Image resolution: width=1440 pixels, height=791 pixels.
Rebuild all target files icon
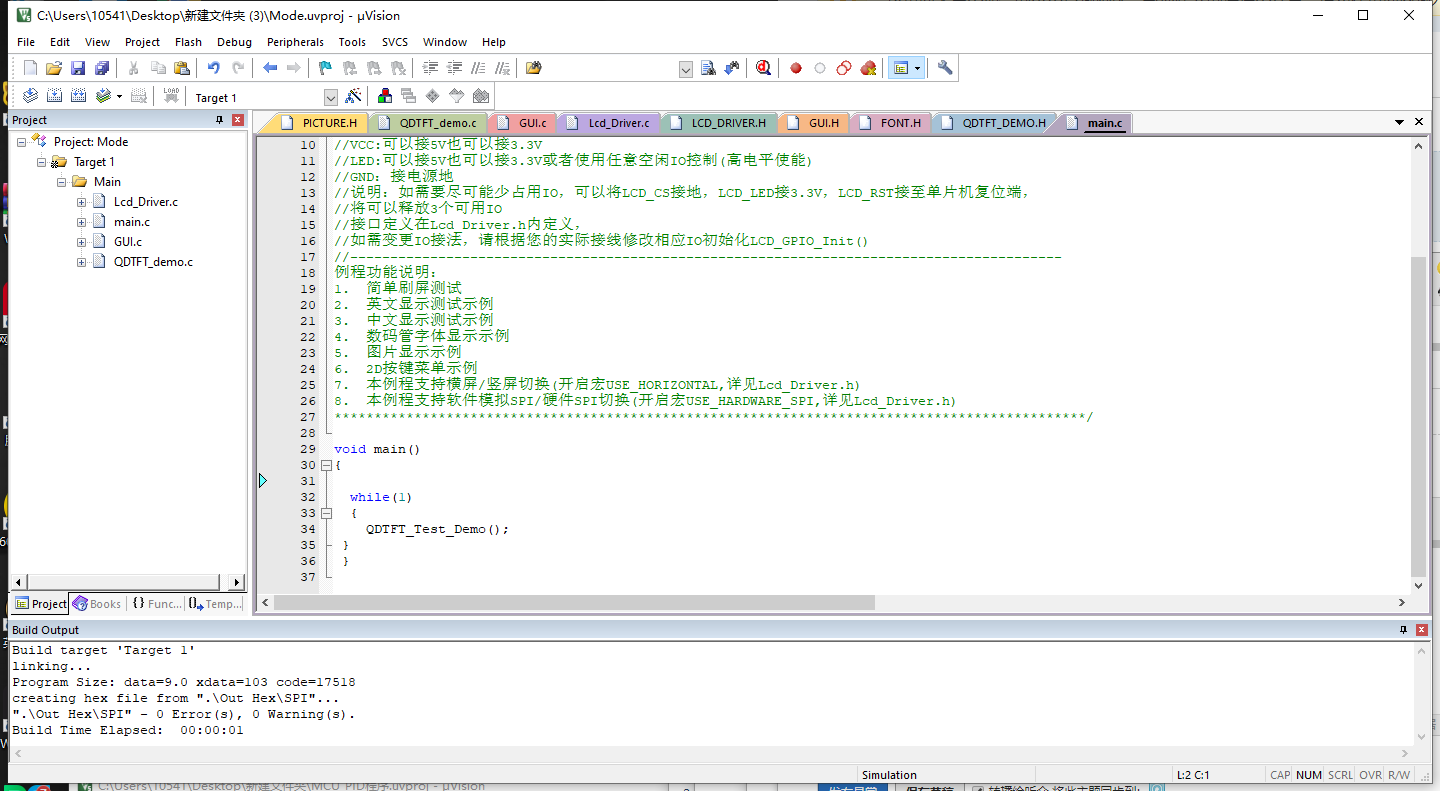[78, 96]
